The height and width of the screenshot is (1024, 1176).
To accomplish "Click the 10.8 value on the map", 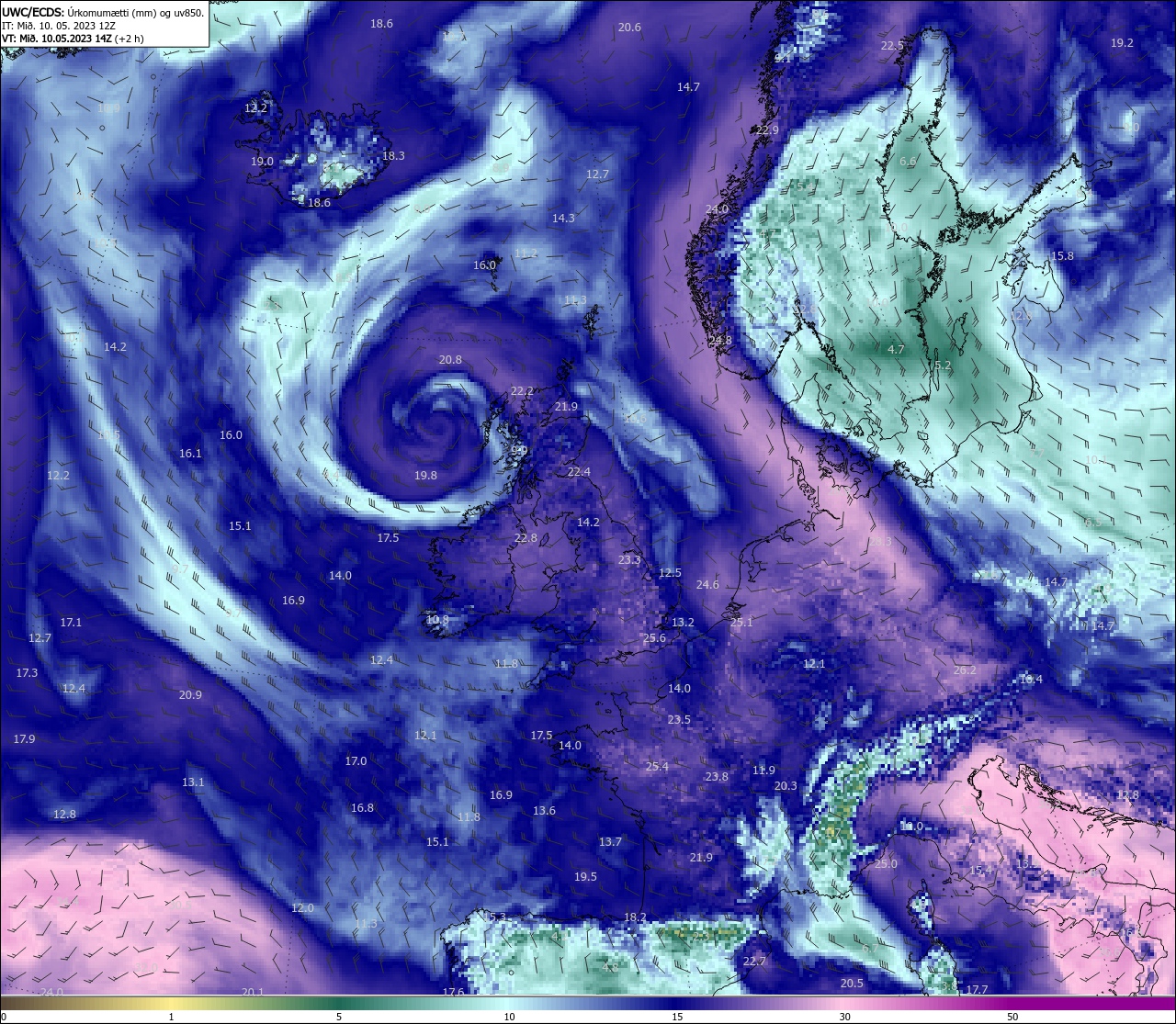I will pyautogui.click(x=437, y=620).
